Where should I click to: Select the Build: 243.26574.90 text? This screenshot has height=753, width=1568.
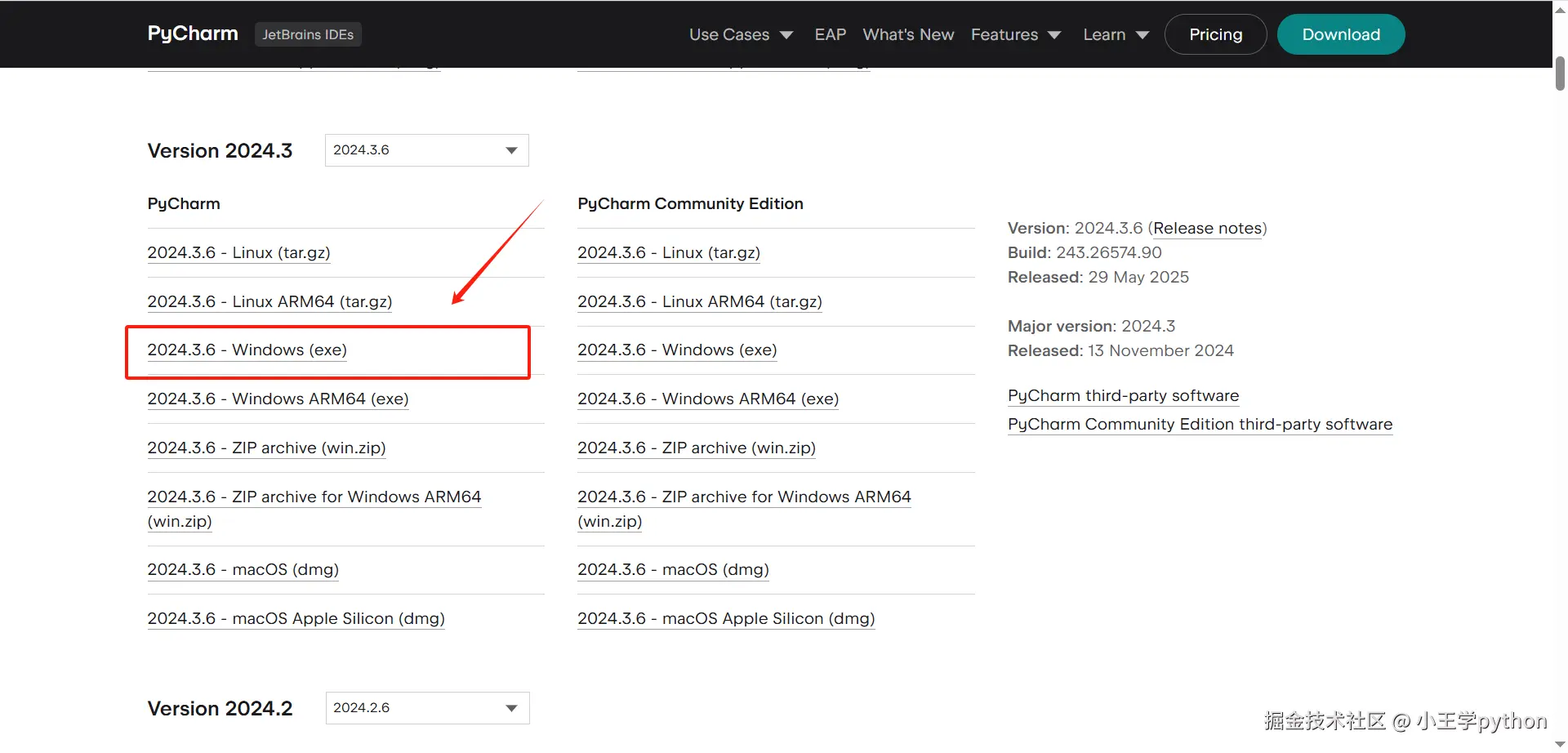pos(1085,252)
